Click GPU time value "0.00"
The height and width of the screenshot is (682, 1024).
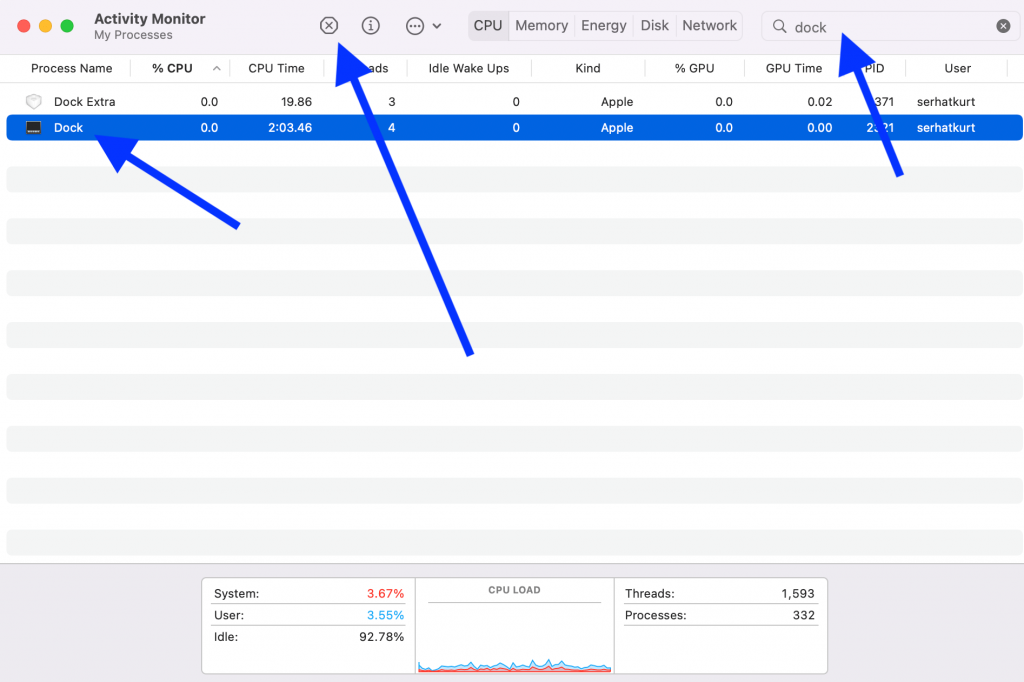(x=820, y=127)
